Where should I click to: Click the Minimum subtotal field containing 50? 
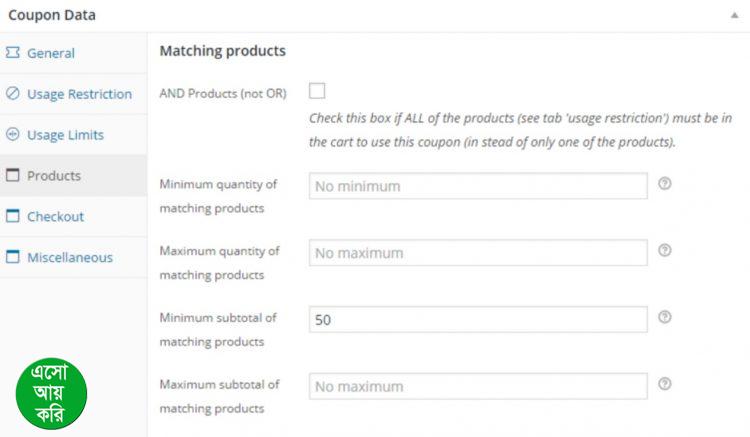coord(478,320)
